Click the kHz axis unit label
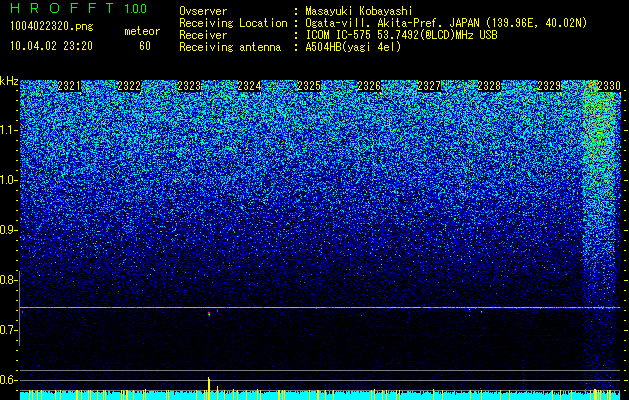 [9, 81]
